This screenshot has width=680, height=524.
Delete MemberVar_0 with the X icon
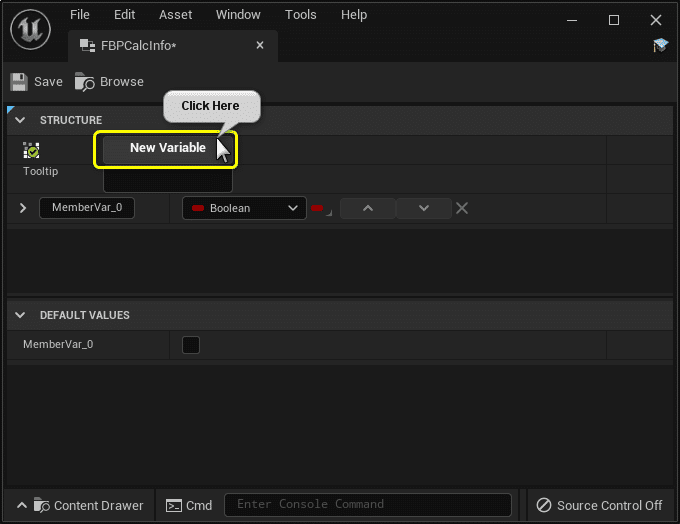[x=462, y=208]
